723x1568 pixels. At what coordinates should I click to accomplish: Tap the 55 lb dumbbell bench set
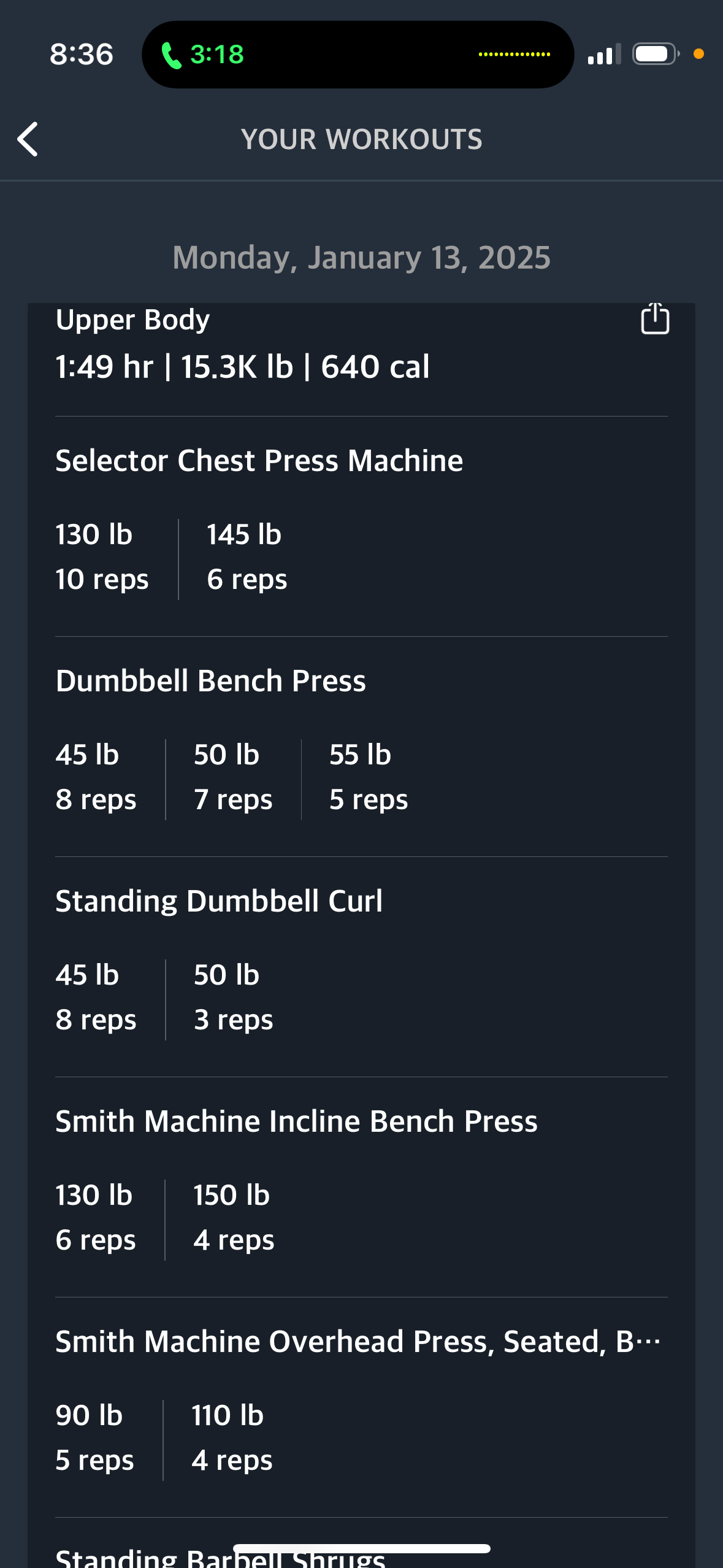point(368,777)
